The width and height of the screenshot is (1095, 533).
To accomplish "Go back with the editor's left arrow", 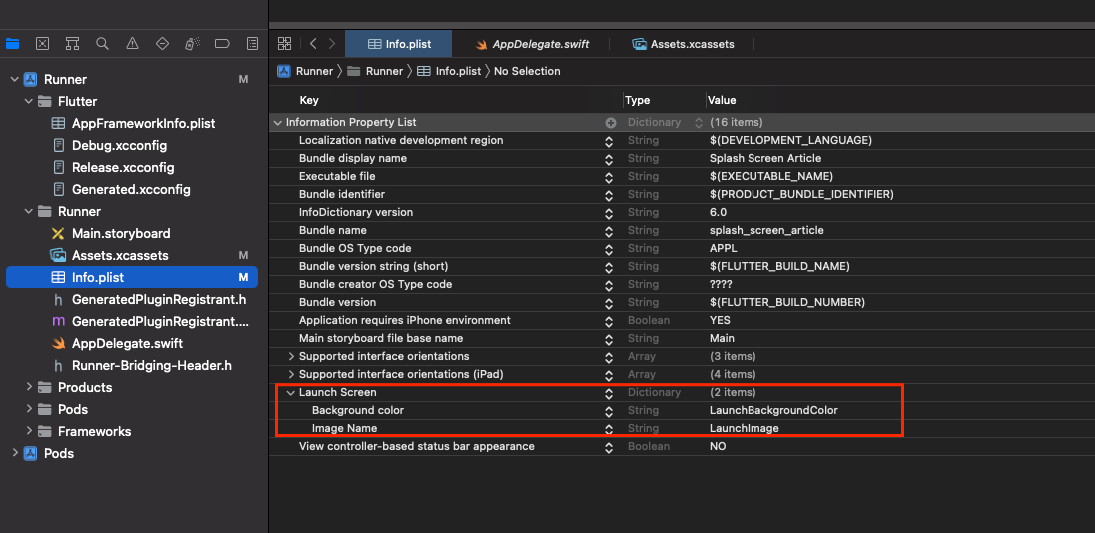I will pyautogui.click(x=313, y=44).
